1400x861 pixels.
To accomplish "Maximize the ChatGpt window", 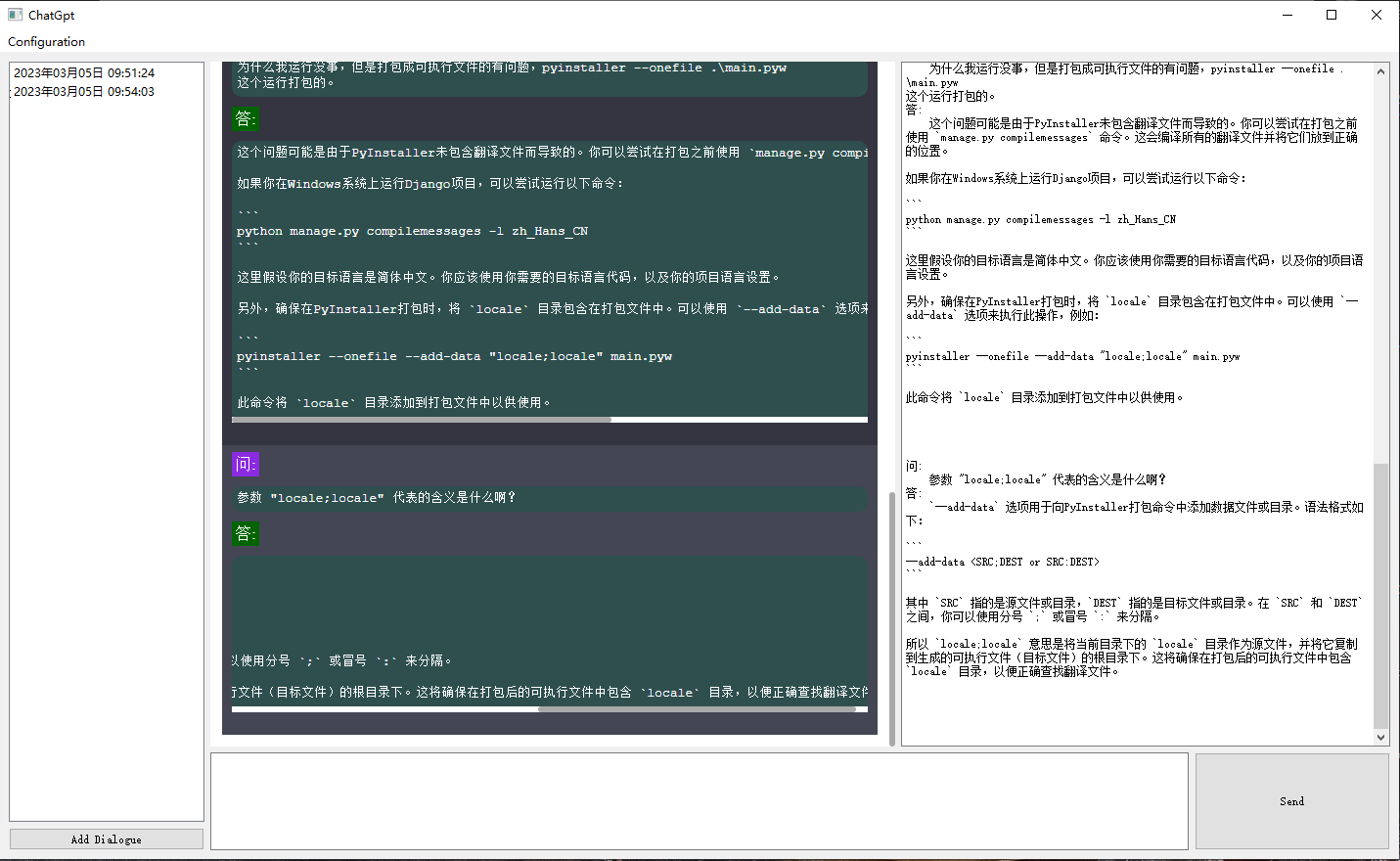I will [x=1332, y=15].
